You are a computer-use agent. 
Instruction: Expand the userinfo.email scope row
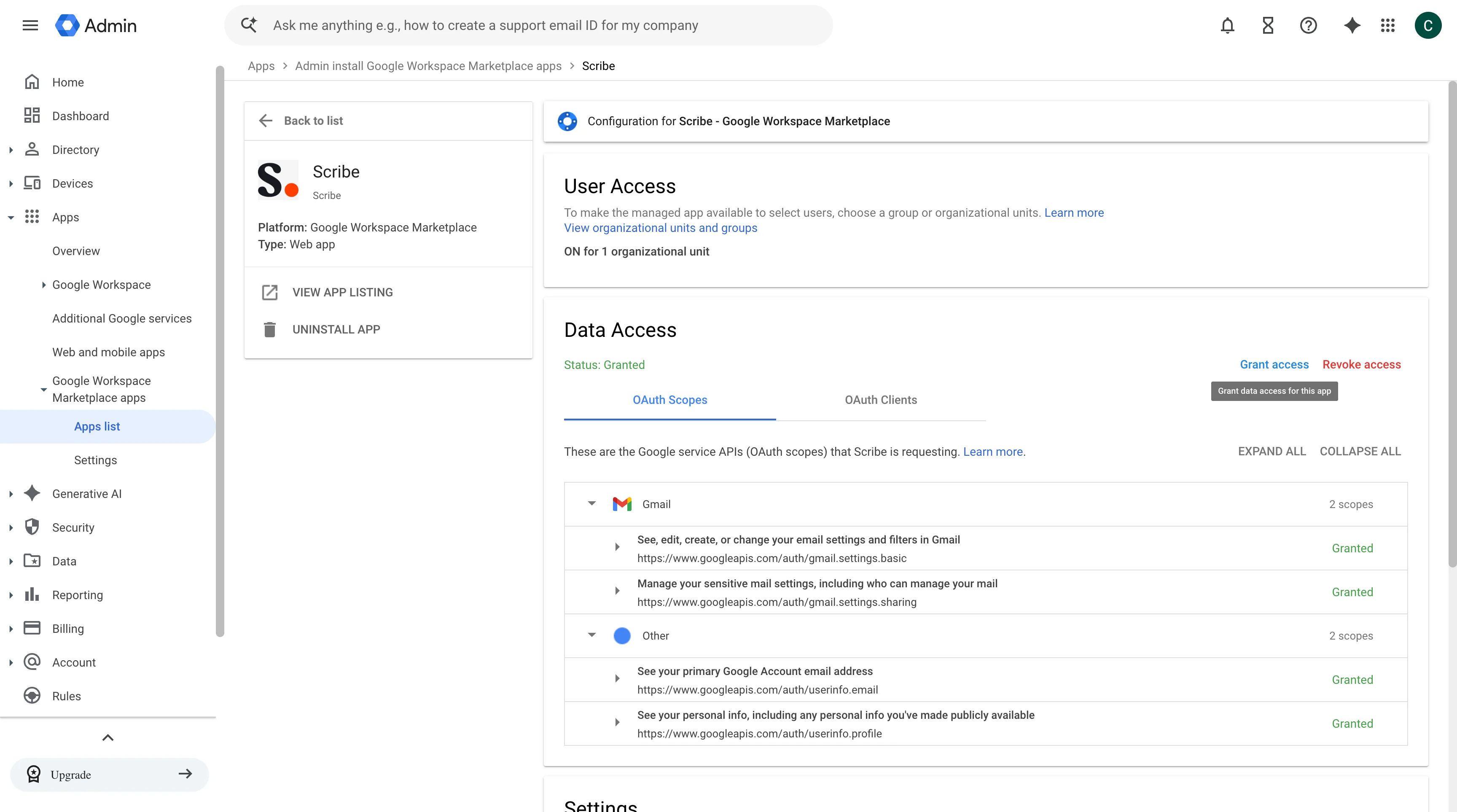(x=617, y=678)
